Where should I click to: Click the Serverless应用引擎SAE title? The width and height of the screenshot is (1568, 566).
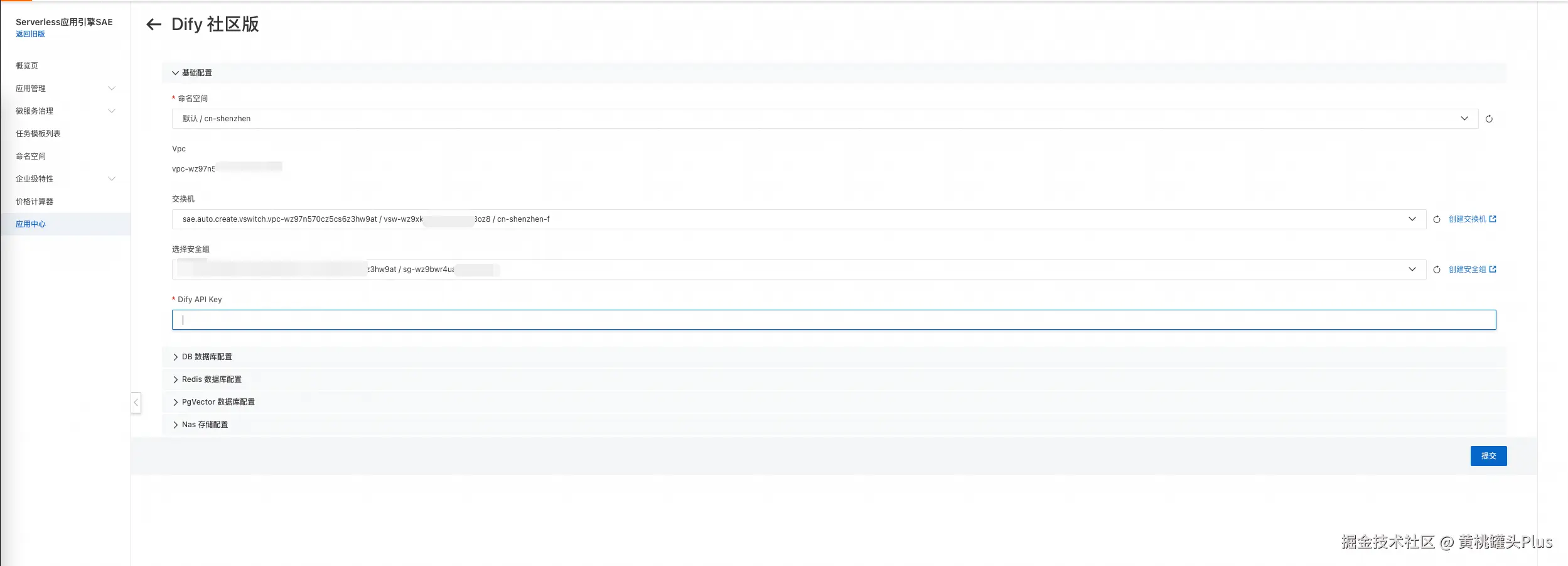pos(64,22)
